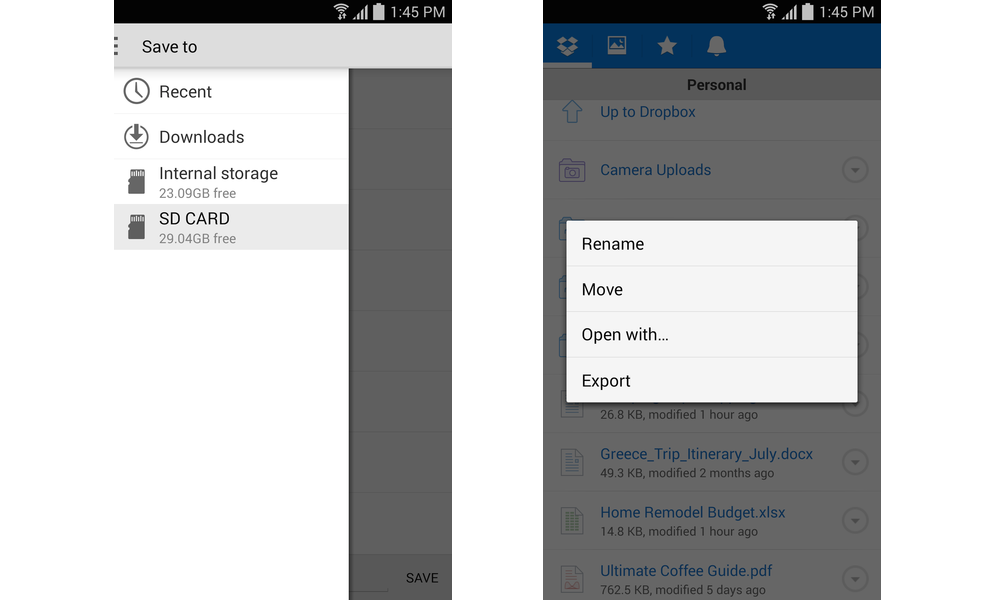
Task: Open the Favorites star tab
Action: [667, 46]
